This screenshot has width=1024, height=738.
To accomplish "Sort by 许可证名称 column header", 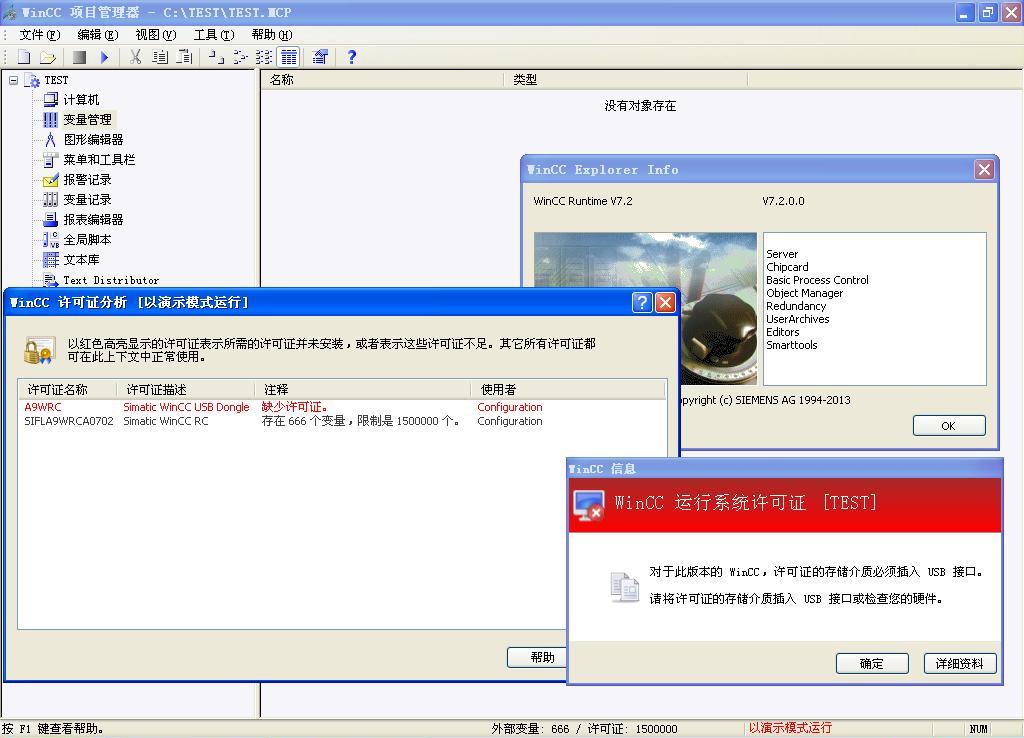I will point(66,389).
